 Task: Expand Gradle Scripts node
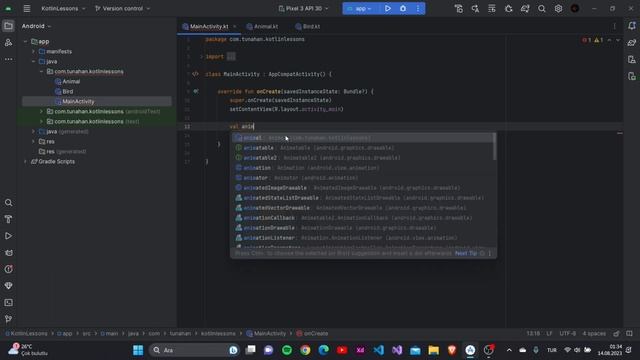pyautogui.click(x=26, y=162)
